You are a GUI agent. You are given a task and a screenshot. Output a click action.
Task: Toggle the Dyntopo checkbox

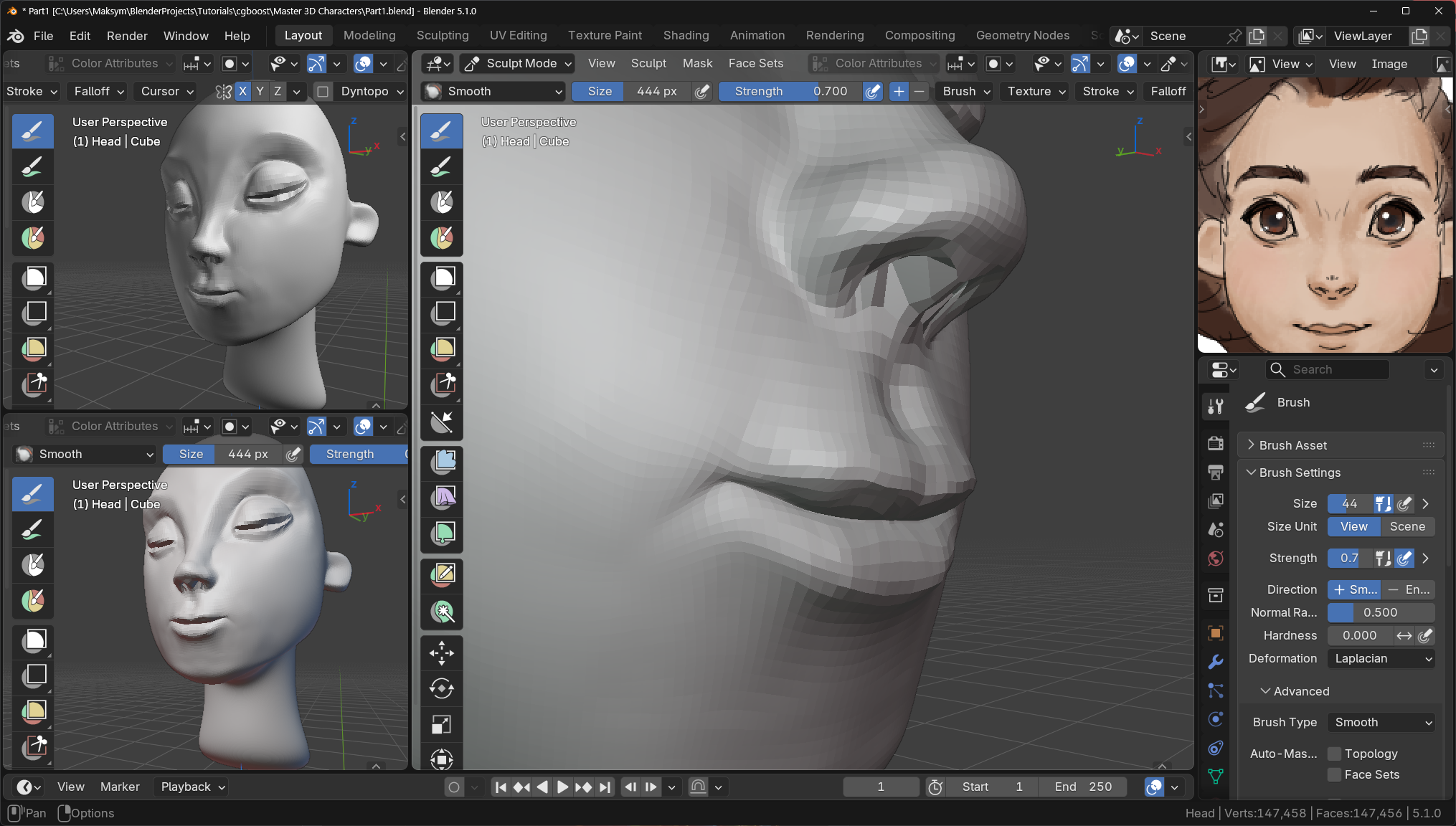coord(323,91)
